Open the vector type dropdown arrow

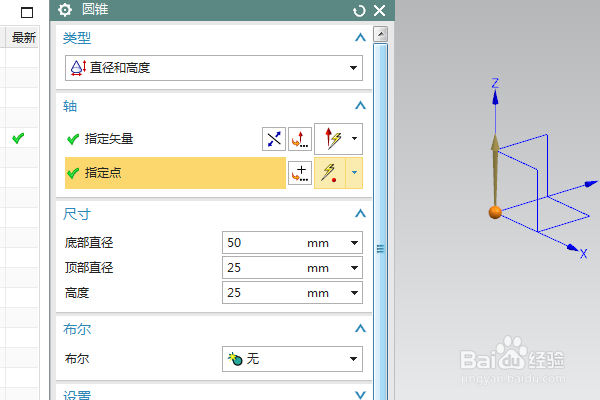click(x=354, y=139)
